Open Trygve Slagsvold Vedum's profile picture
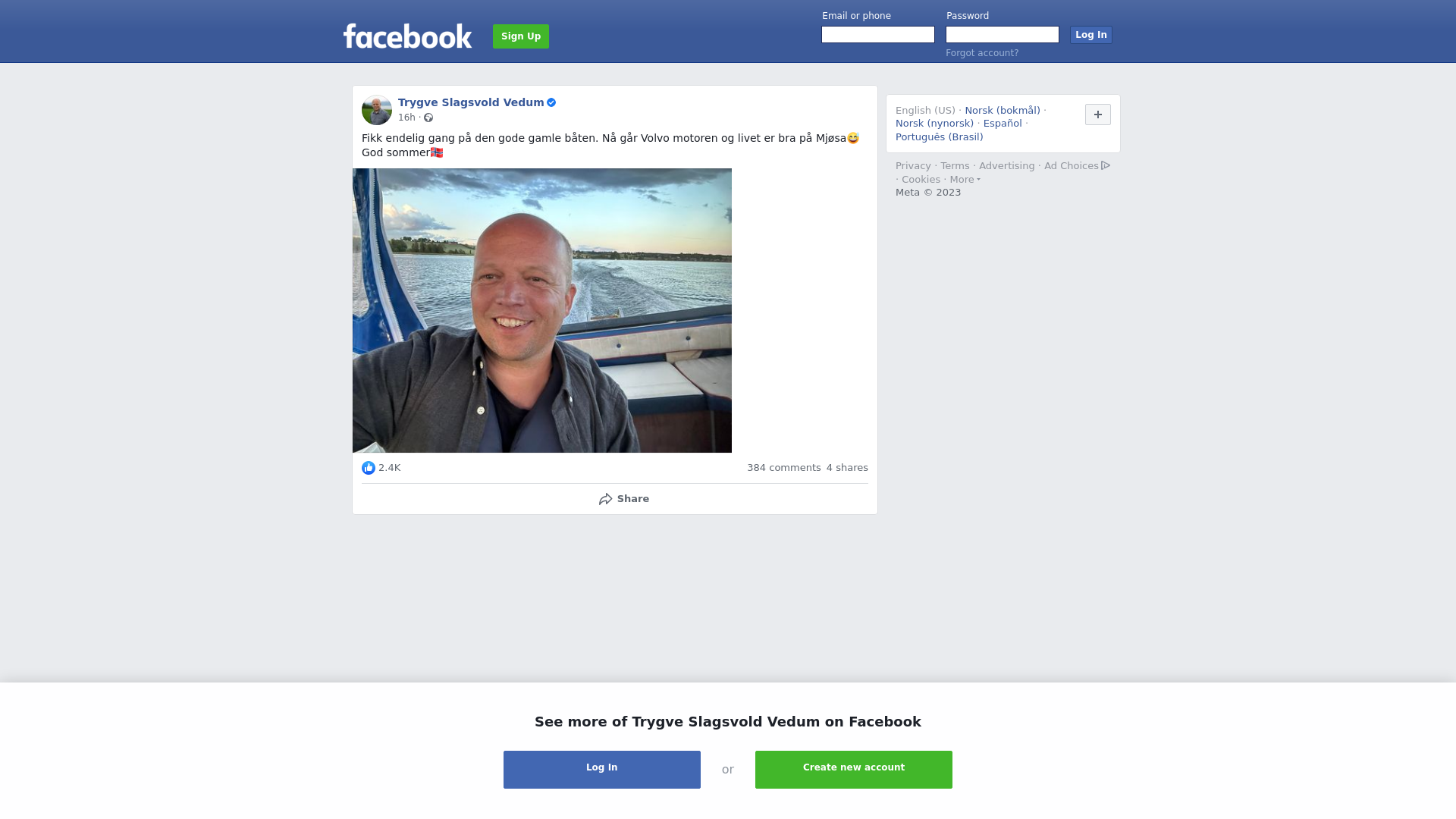This screenshot has height=819, width=1456. [377, 110]
